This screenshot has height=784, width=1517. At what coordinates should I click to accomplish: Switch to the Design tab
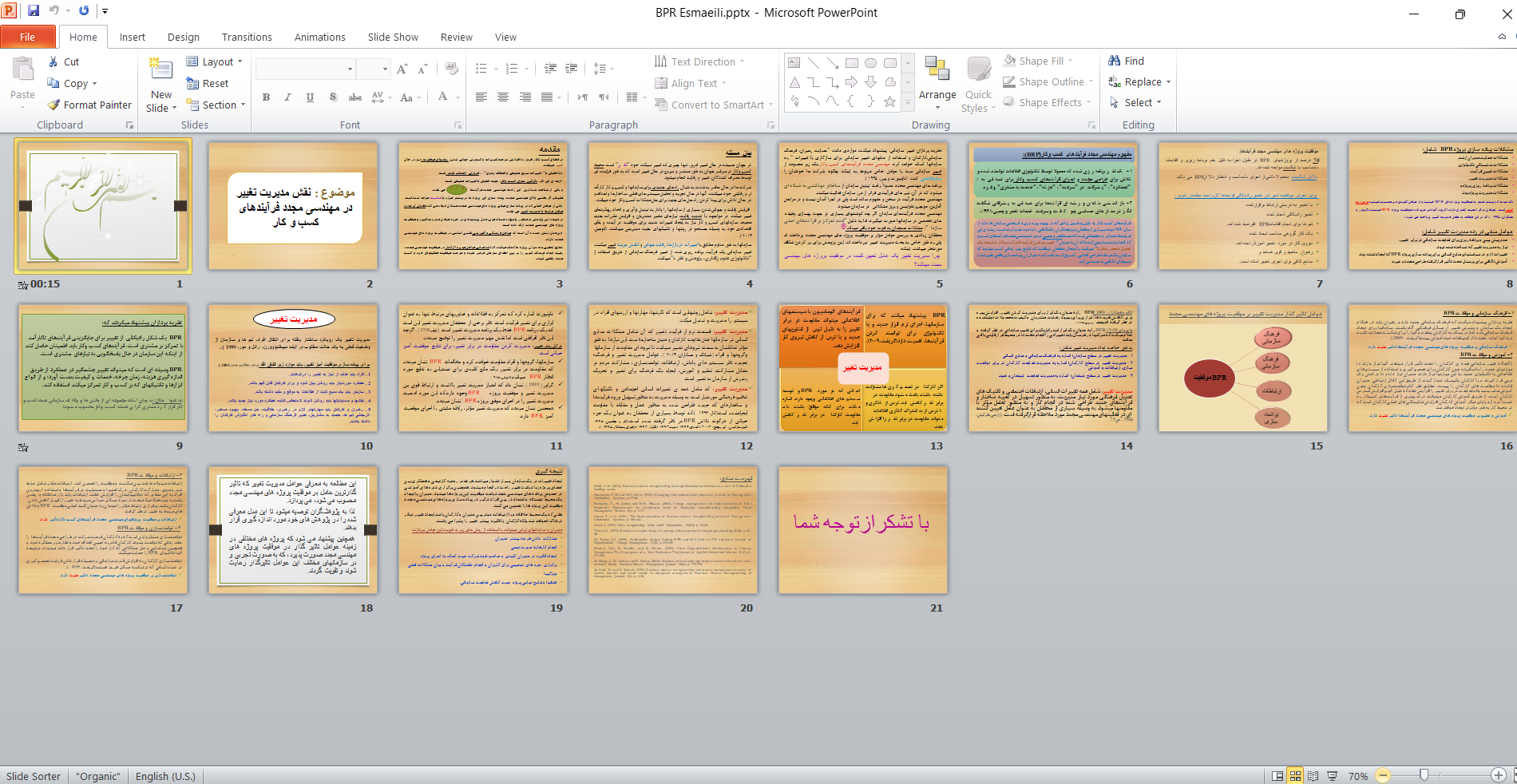184,37
